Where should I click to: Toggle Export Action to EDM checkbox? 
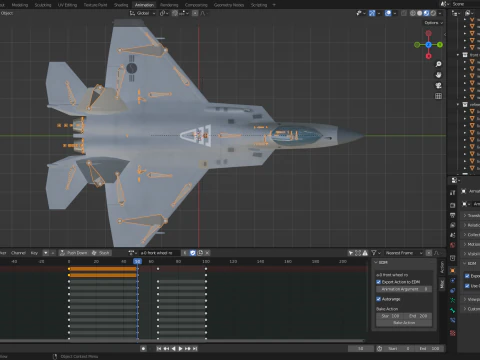[x=378, y=282]
